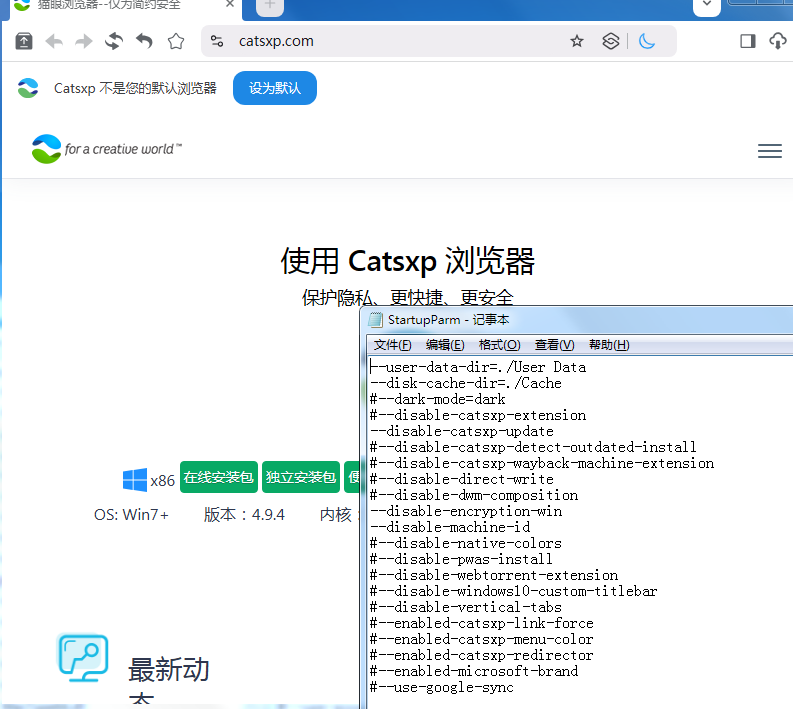Click the StartupParm - 记事本 title bar

pyautogui.click(x=577, y=320)
